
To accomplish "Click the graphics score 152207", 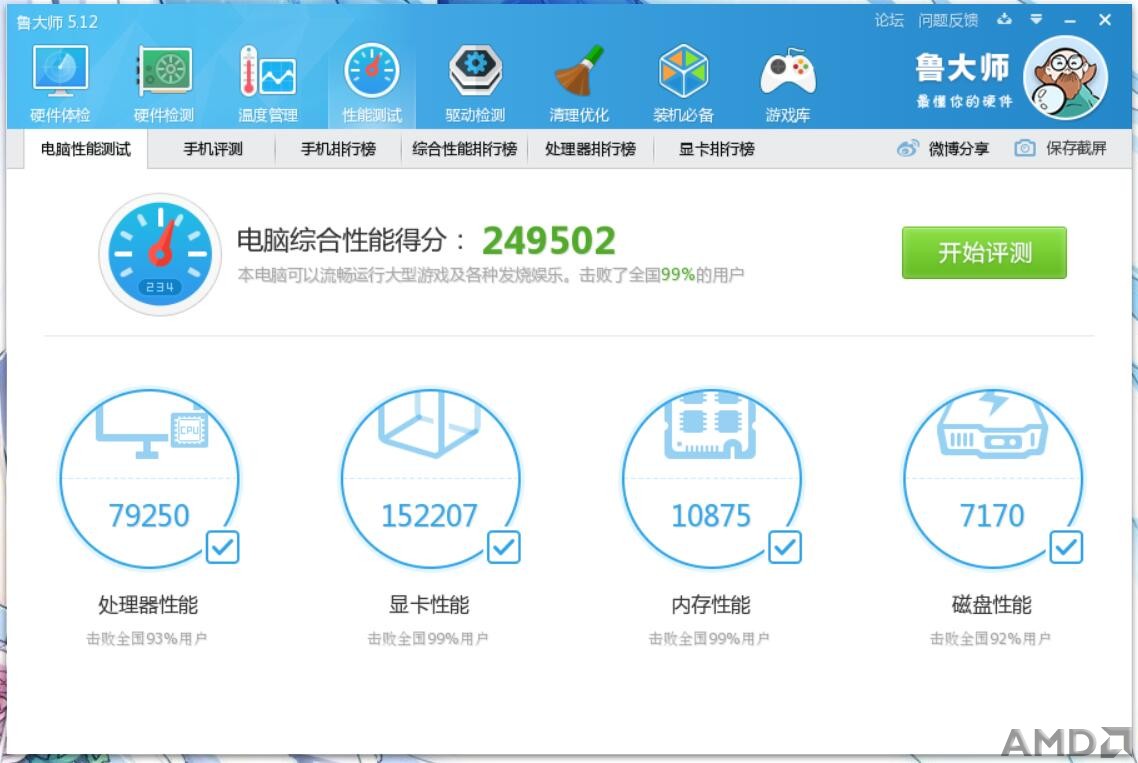I will (430, 516).
